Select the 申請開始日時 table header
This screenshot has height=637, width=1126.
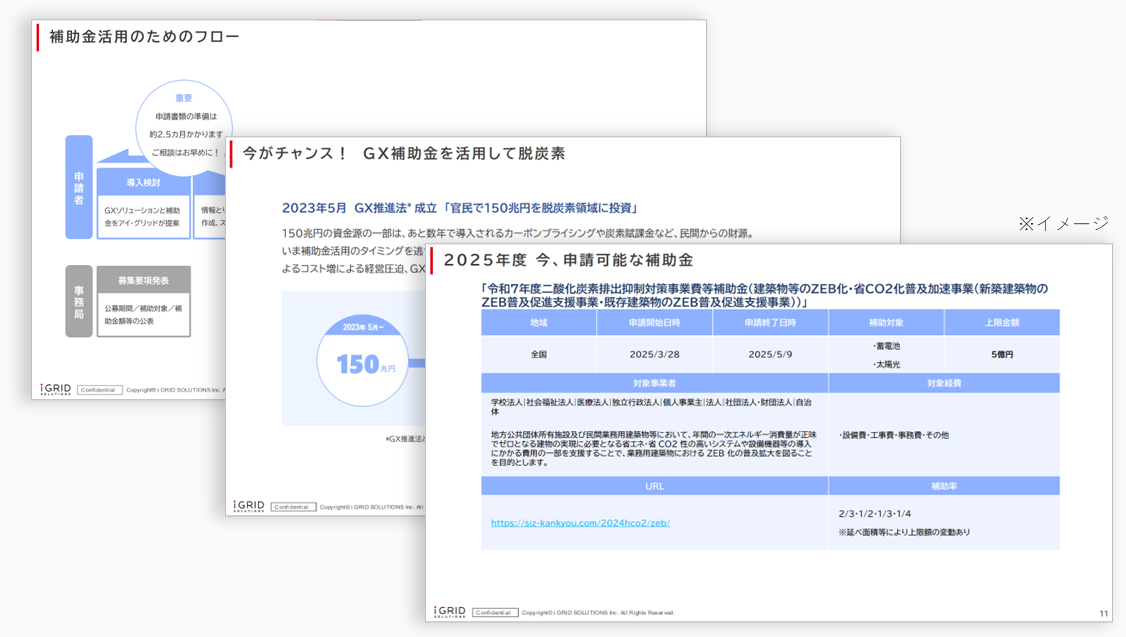pyautogui.click(x=654, y=323)
